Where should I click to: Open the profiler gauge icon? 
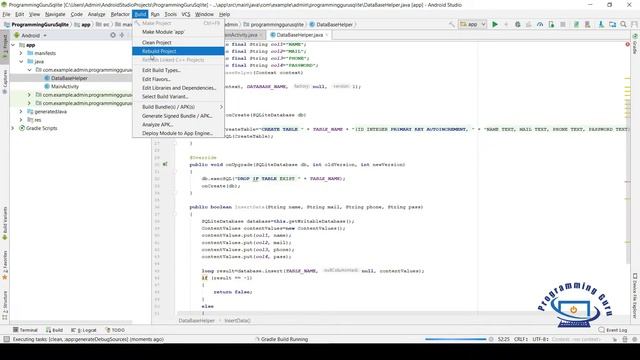coord(540,24)
